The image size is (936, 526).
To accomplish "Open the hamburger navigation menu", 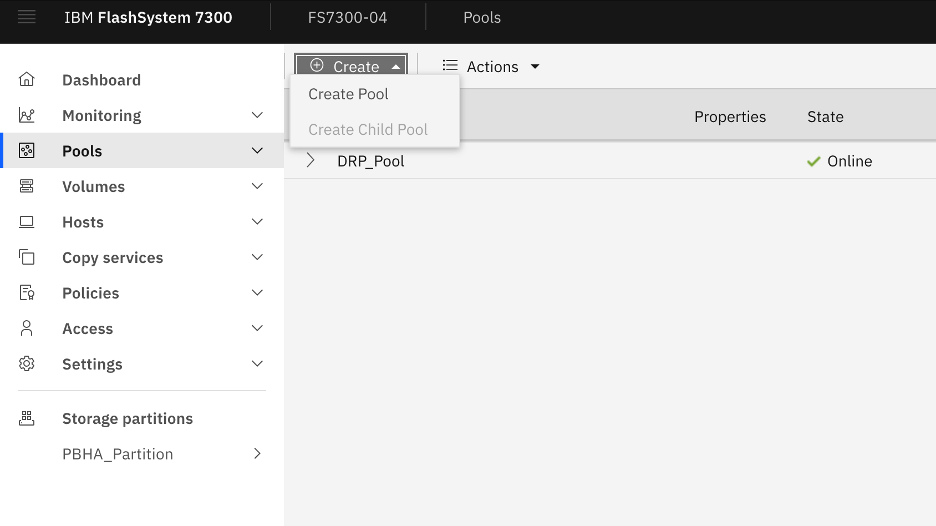I will [x=27, y=17].
